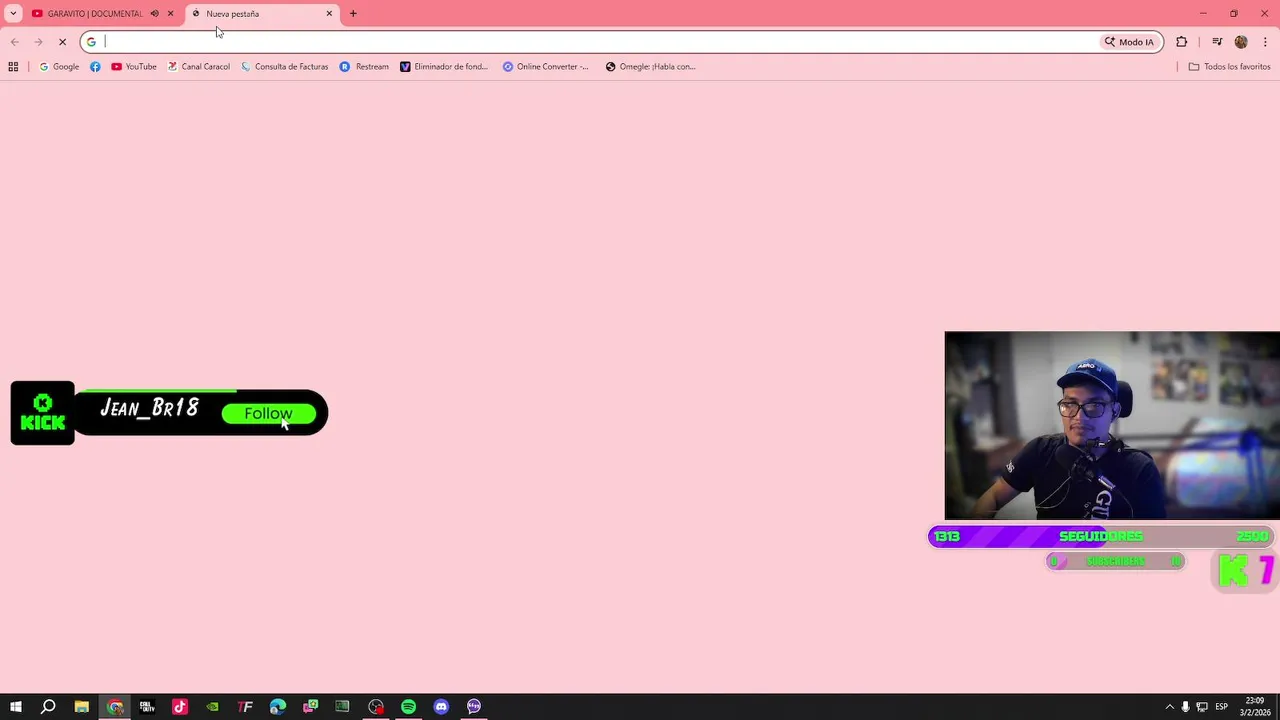Open the Google bookmark

[x=59, y=67]
